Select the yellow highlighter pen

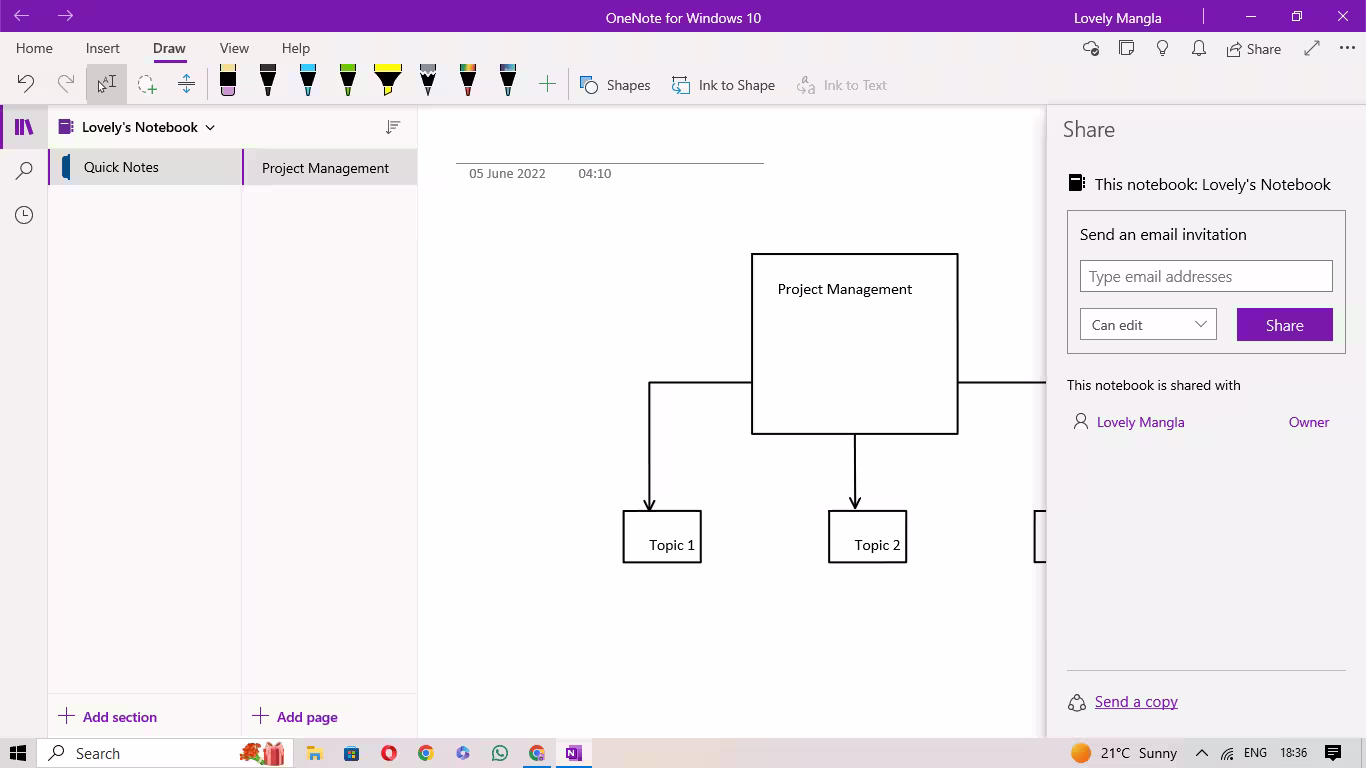[x=387, y=81]
